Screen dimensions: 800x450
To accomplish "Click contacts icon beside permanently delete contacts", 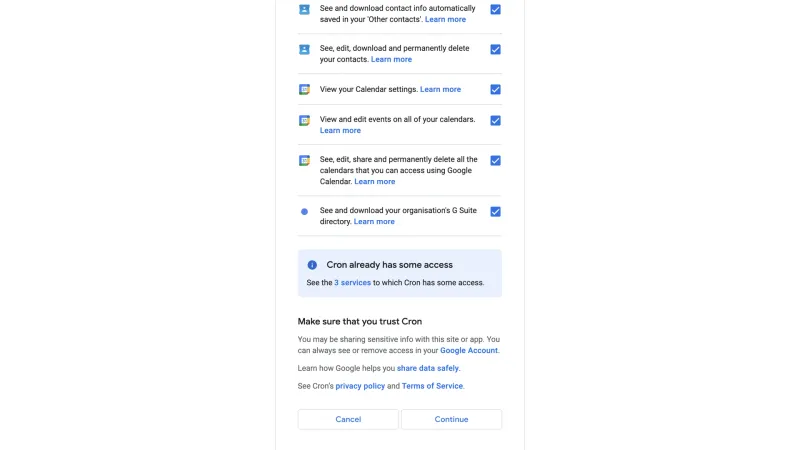I will (x=304, y=49).
